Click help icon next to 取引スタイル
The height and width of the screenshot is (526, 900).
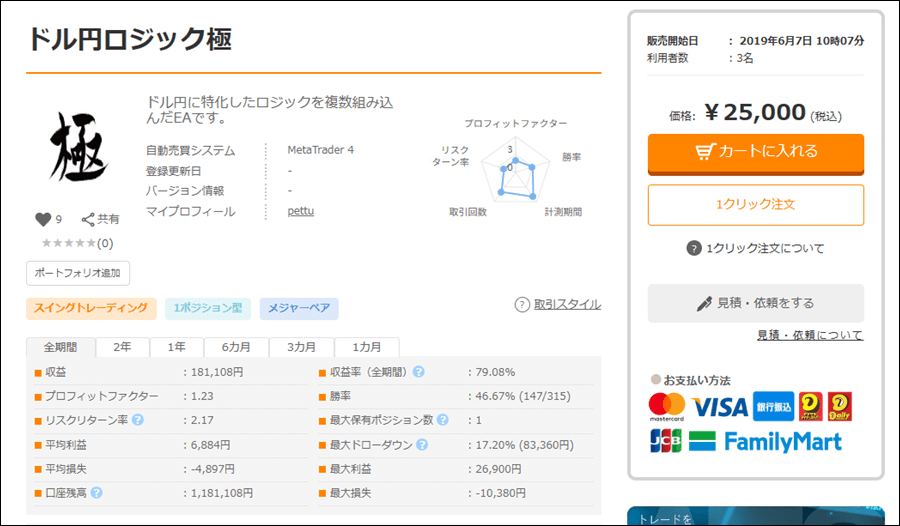(x=522, y=305)
